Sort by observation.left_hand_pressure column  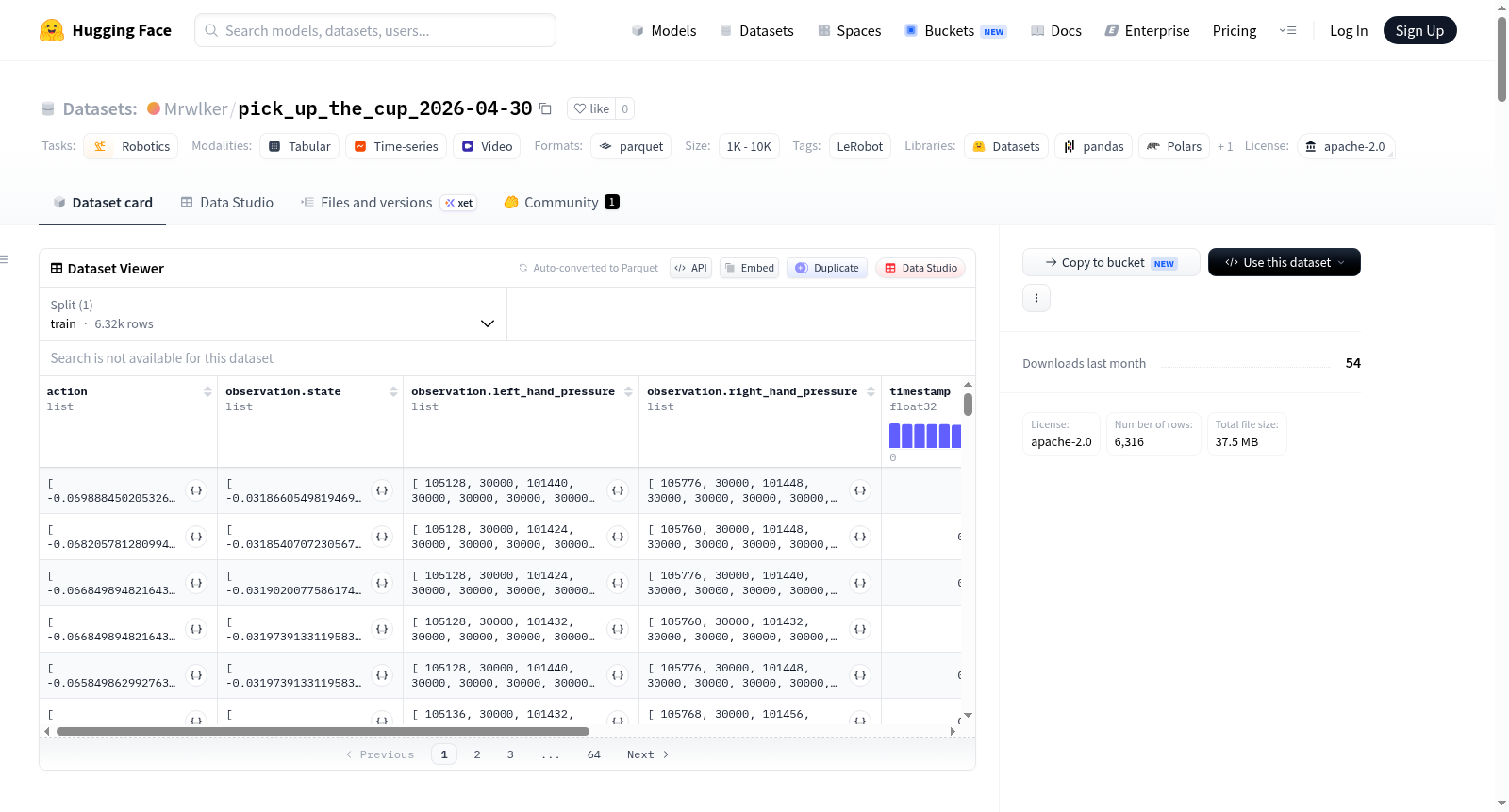[x=628, y=391]
